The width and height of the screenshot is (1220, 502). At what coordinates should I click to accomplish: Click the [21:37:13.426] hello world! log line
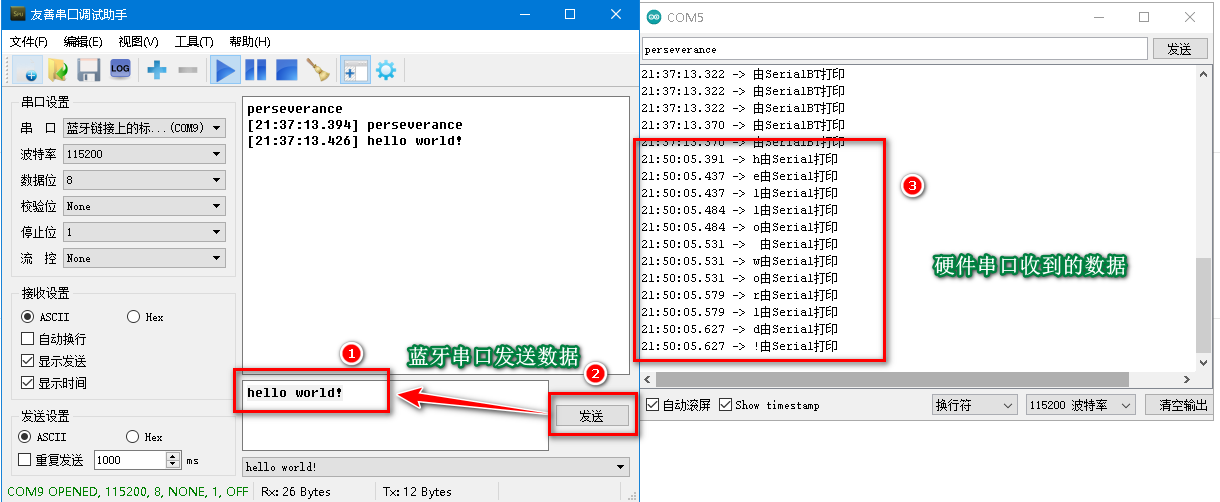[x=354, y=141]
